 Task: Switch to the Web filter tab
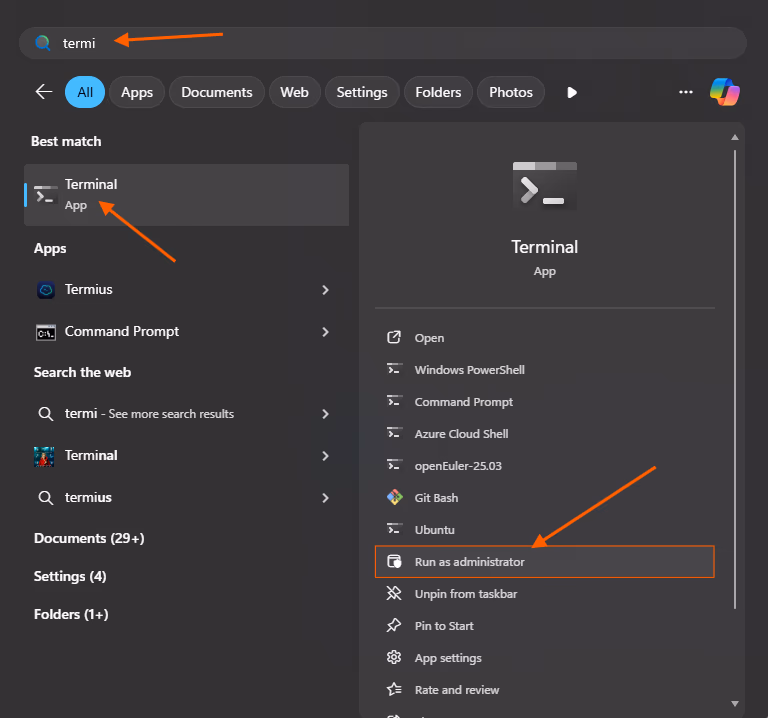pyautogui.click(x=294, y=92)
